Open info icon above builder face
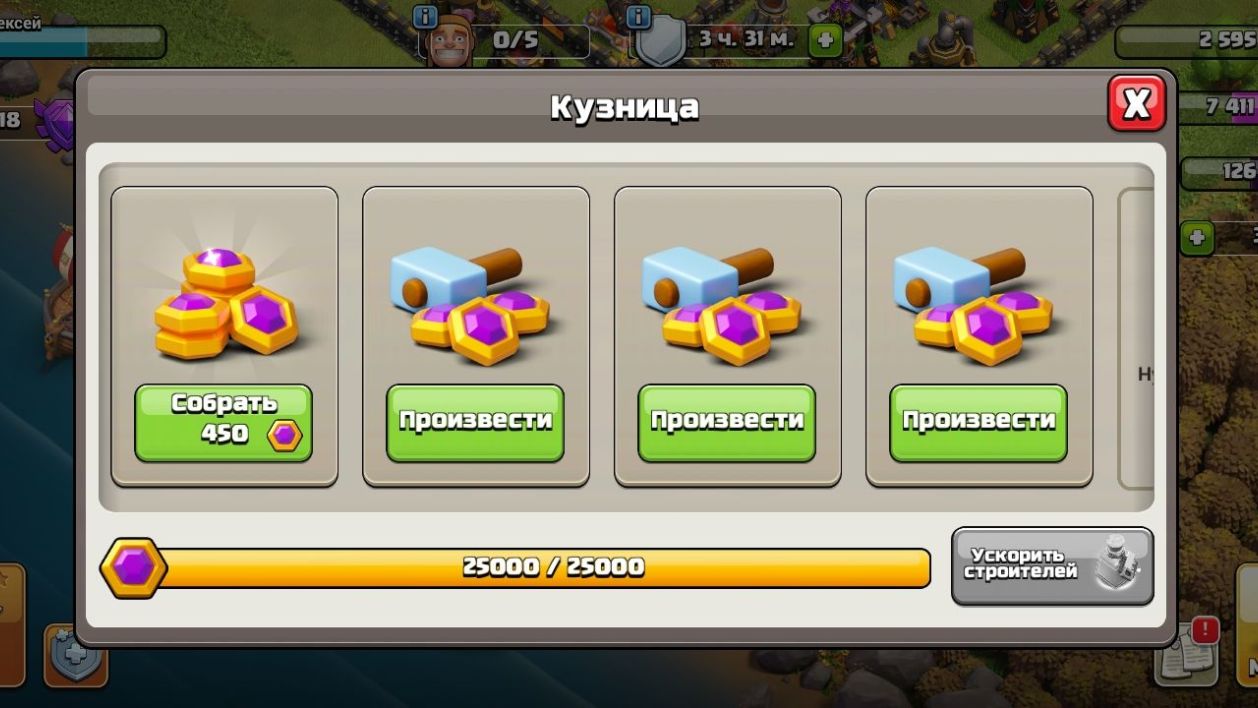This screenshot has height=708, width=1258. pyautogui.click(x=425, y=17)
